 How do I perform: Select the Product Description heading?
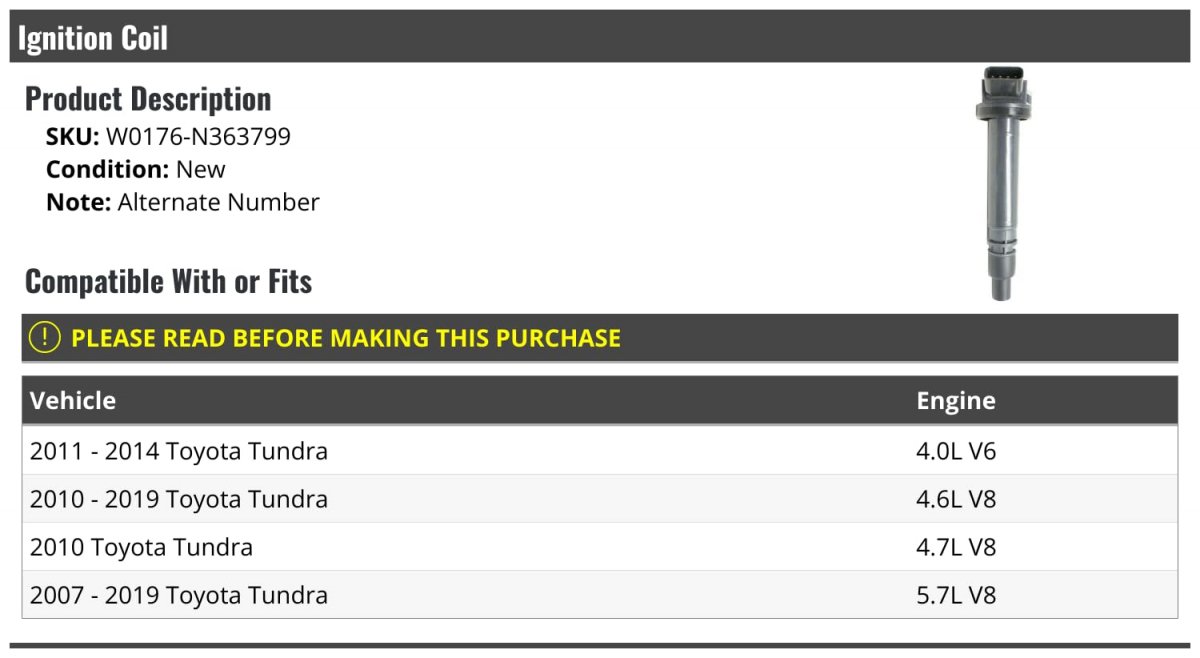[148, 99]
